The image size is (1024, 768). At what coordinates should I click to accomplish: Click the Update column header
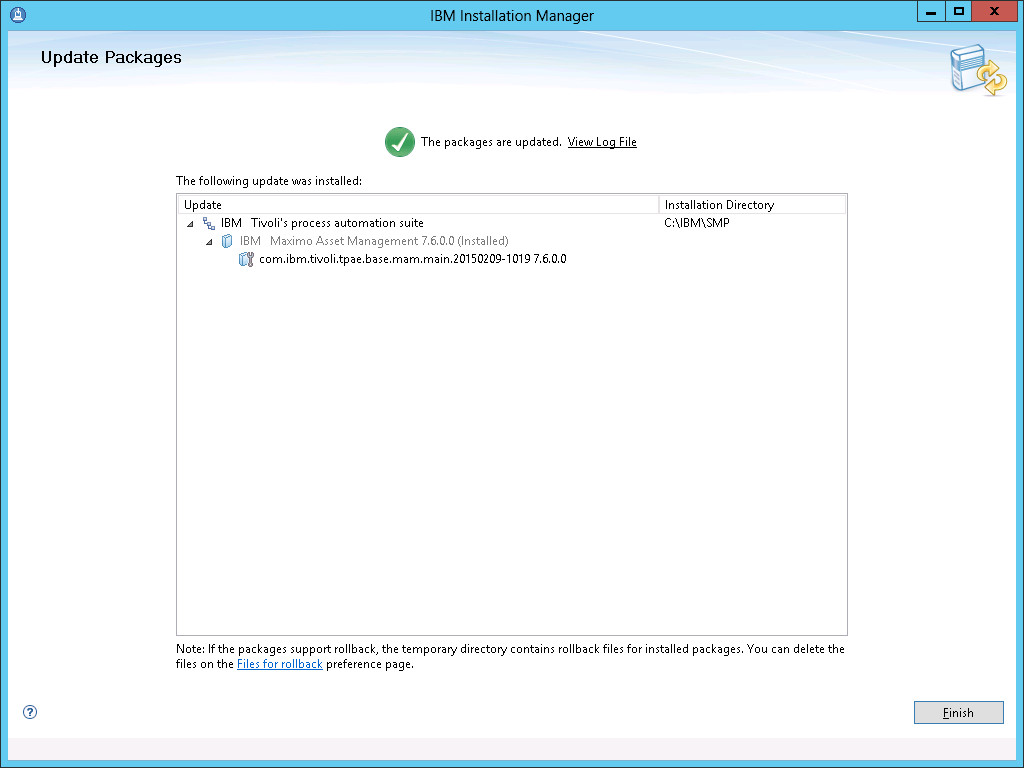pyautogui.click(x=419, y=205)
